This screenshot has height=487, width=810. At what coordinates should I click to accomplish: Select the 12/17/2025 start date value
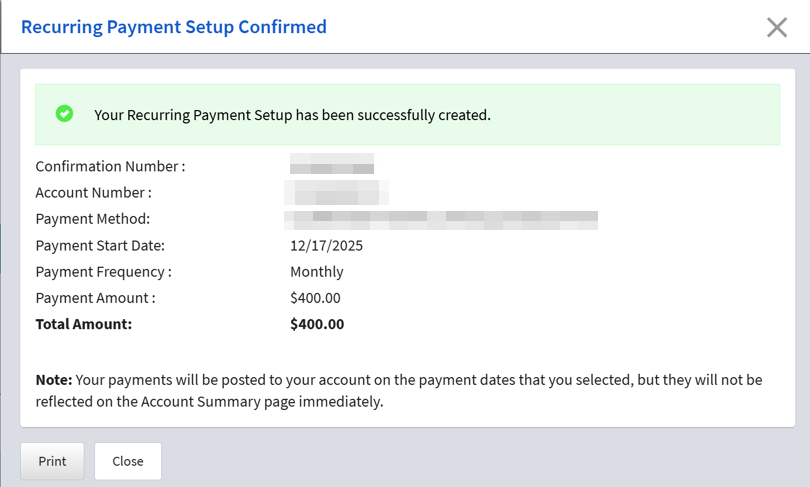click(324, 245)
